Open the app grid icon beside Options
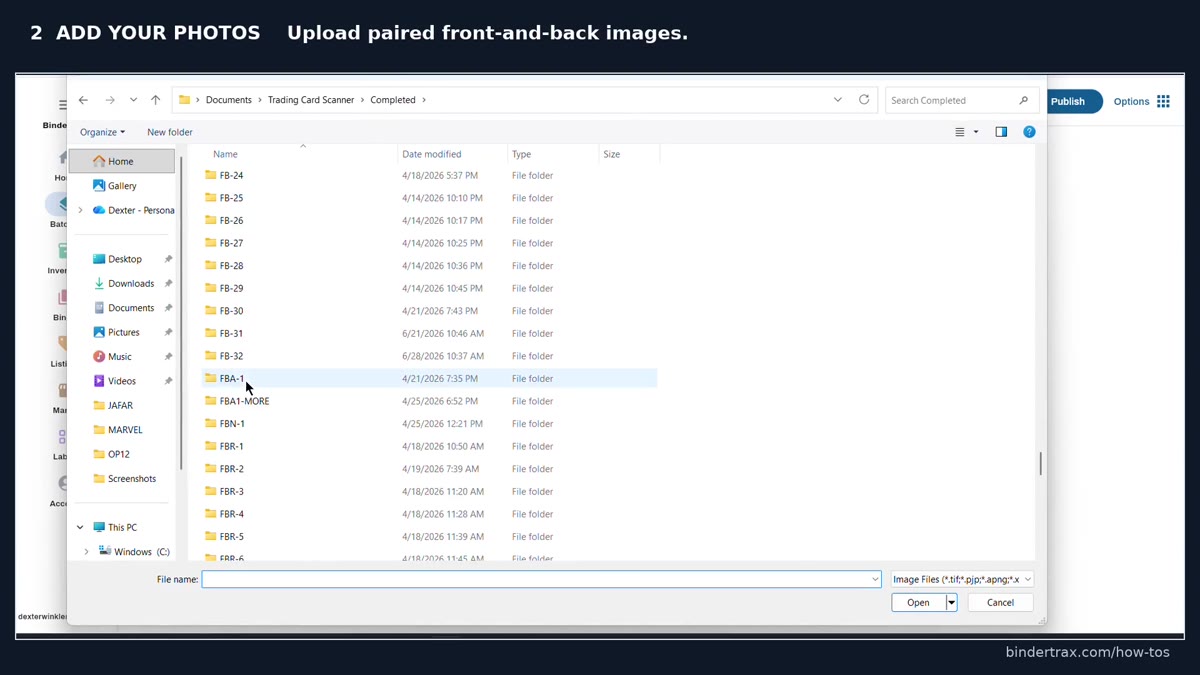 click(1163, 101)
